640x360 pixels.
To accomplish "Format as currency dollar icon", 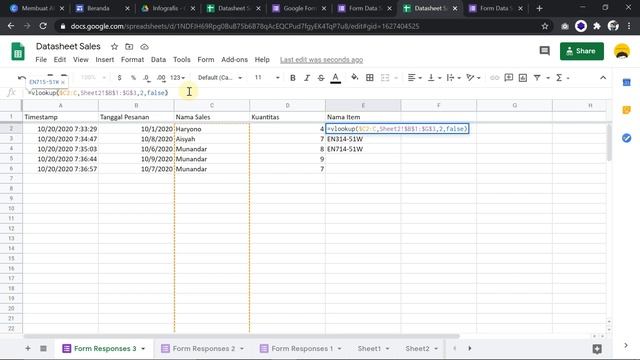I will pos(119,78).
